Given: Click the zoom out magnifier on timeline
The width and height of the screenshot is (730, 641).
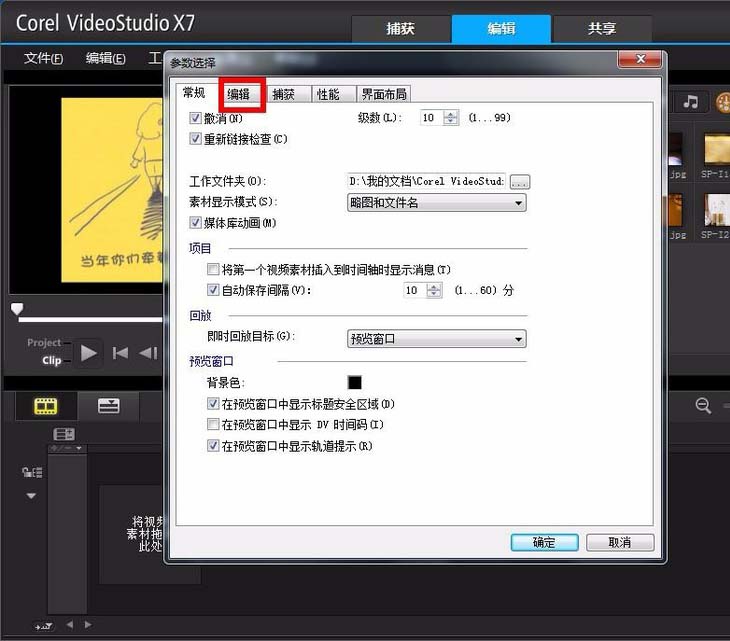Looking at the screenshot, I should click(x=703, y=406).
